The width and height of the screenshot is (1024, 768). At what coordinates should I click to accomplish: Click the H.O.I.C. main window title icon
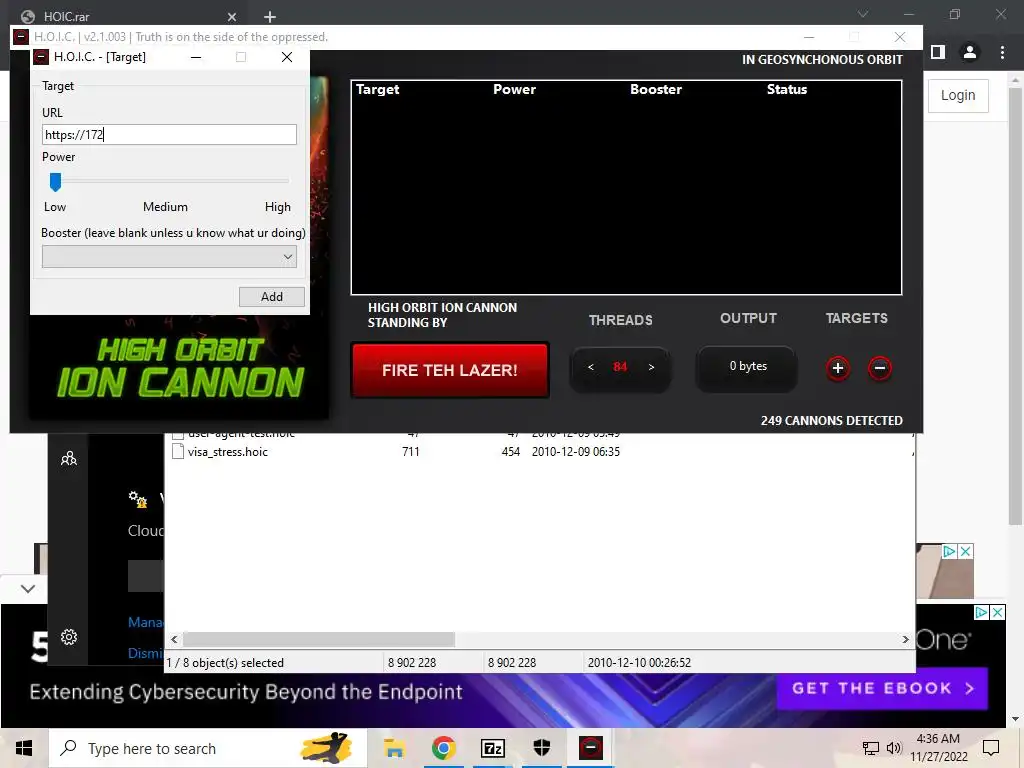pos(22,37)
